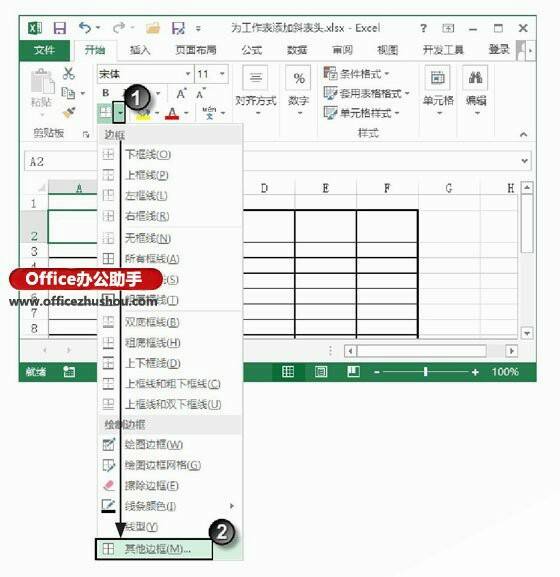This screenshot has width=560, height=577.
Task: Select 粗底框线(H) thick bottom border
Action: (x=169, y=343)
